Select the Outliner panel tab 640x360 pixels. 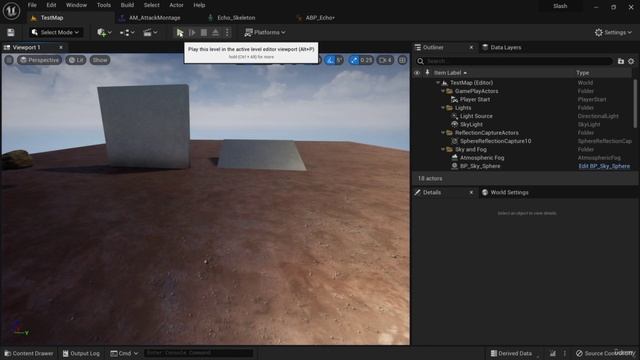[x=433, y=48]
